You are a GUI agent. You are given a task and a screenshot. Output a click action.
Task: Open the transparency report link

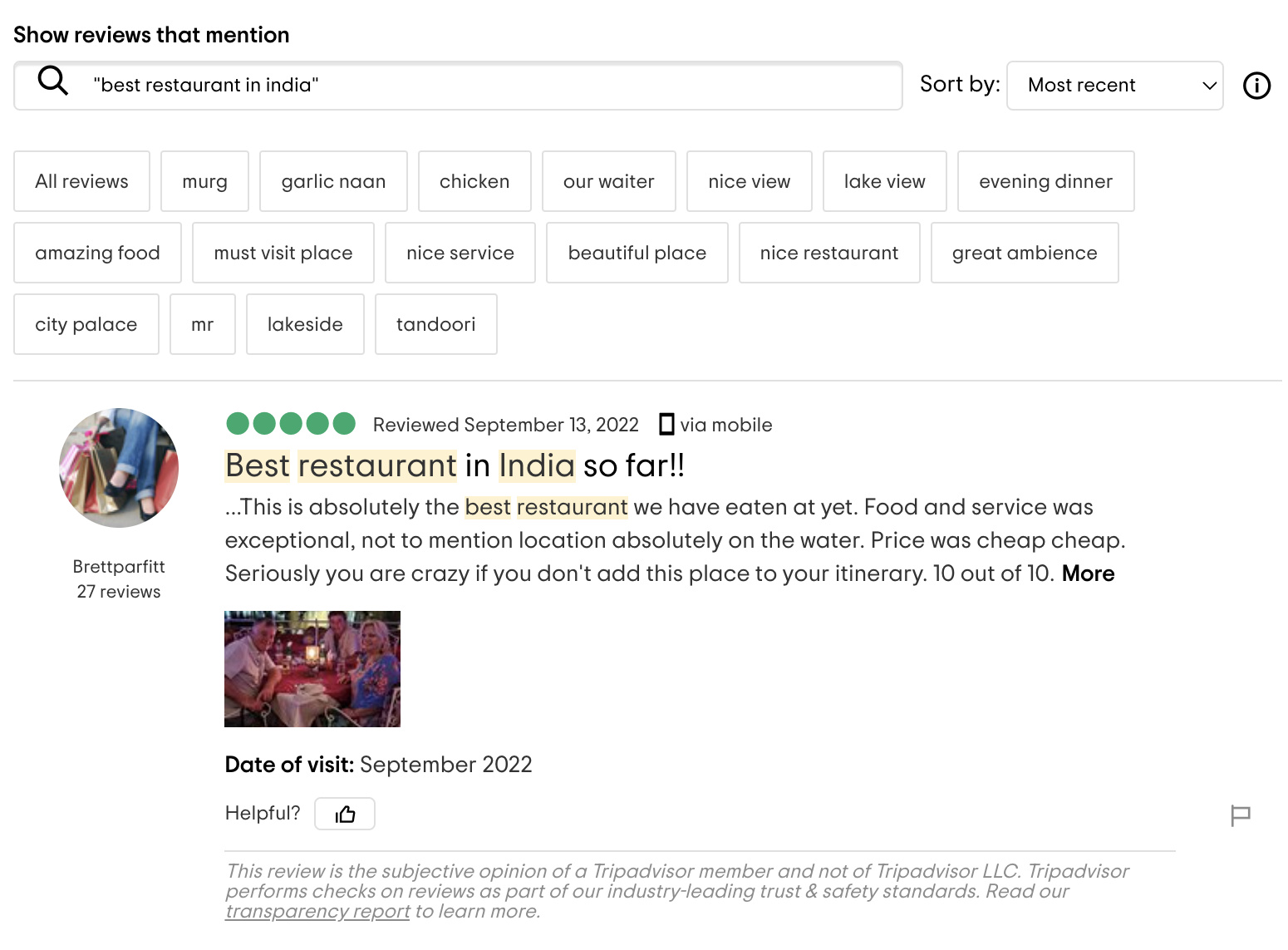(x=317, y=912)
